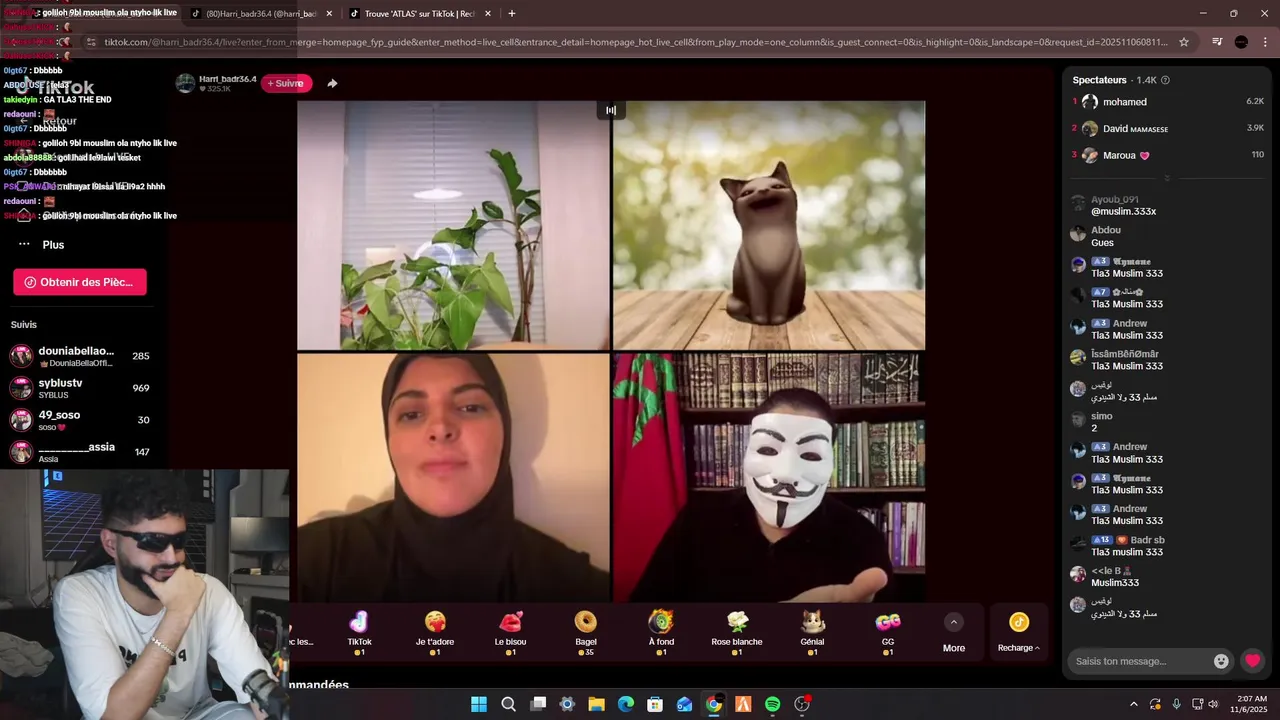Open followed account douniabellao...

tap(80, 356)
